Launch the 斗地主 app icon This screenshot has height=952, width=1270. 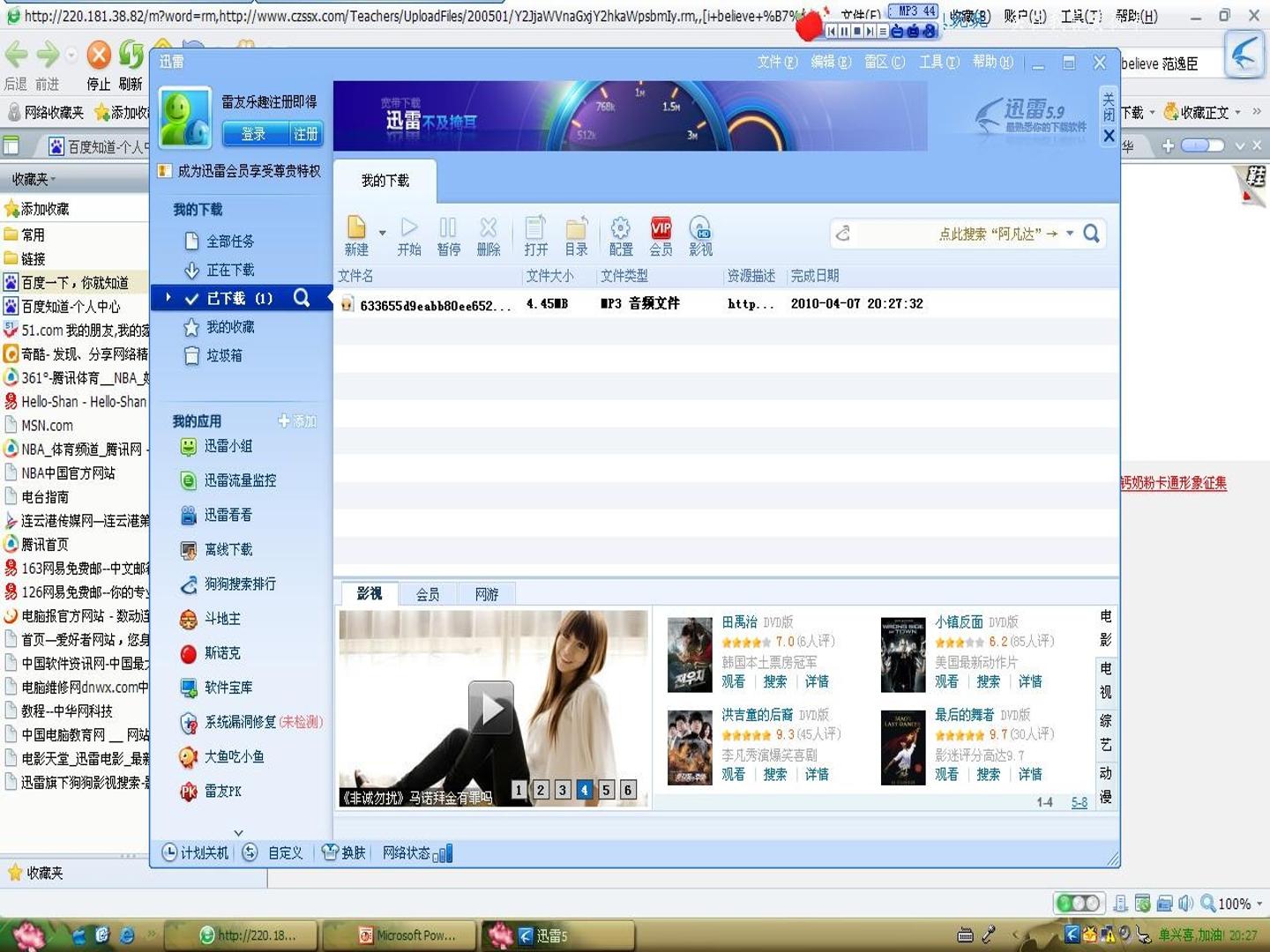(189, 620)
